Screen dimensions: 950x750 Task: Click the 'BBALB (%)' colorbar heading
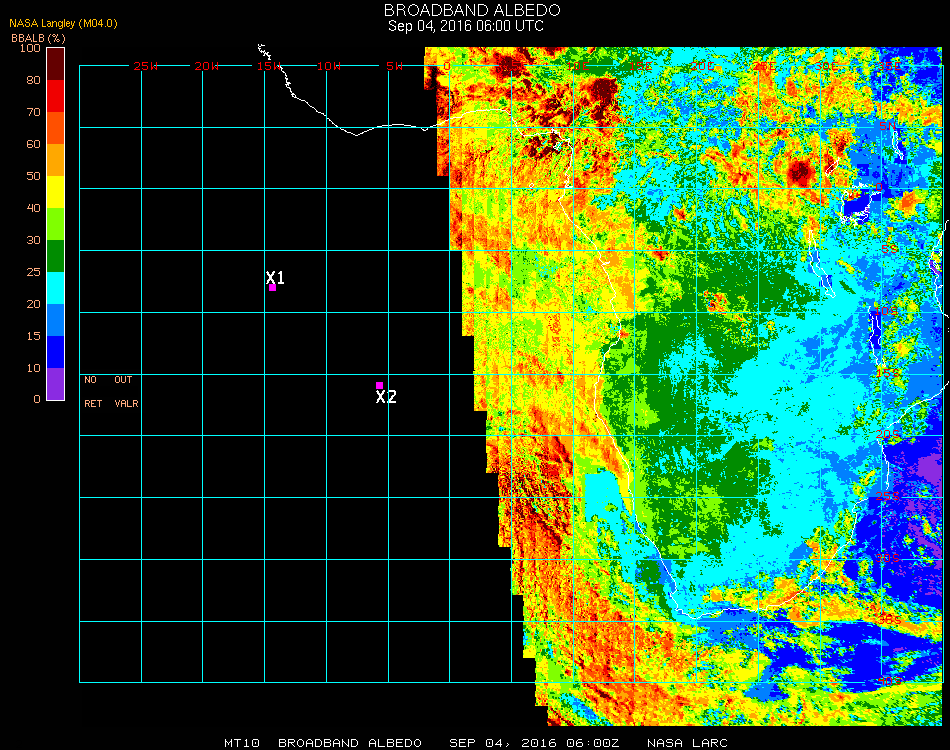(x=38, y=38)
